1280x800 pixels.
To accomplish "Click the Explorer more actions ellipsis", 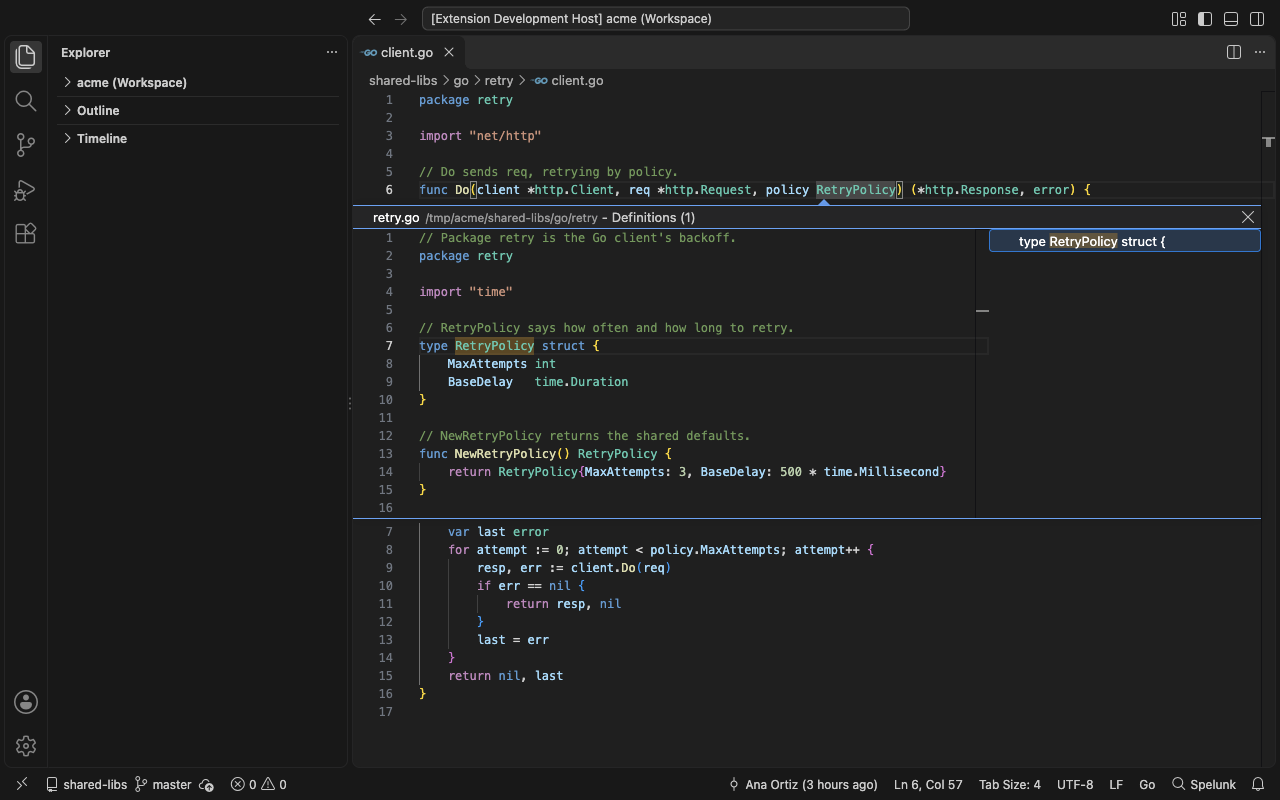I will tap(332, 52).
